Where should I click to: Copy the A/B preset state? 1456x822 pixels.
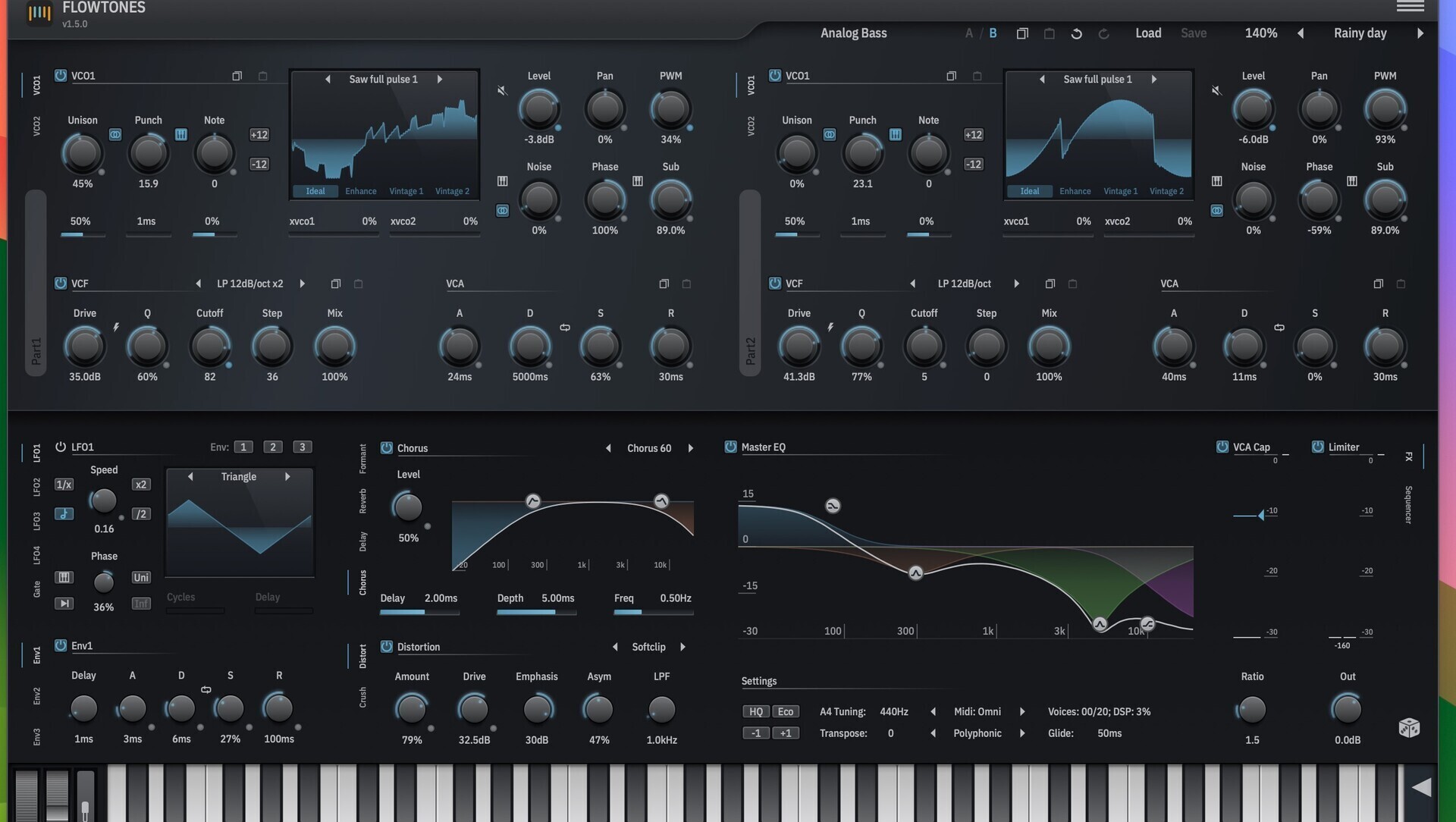(1022, 34)
